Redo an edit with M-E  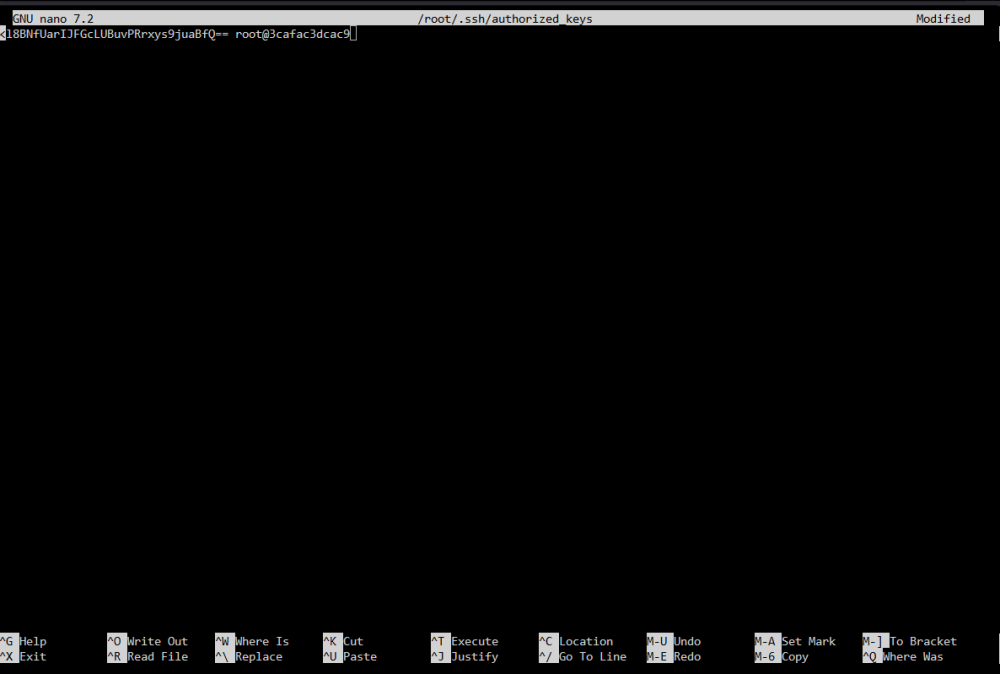coord(675,656)
